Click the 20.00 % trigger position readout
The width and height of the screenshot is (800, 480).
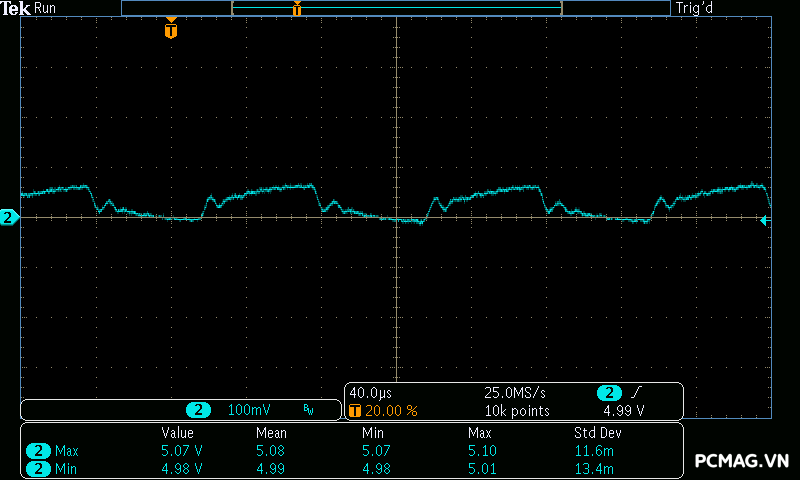390,411
